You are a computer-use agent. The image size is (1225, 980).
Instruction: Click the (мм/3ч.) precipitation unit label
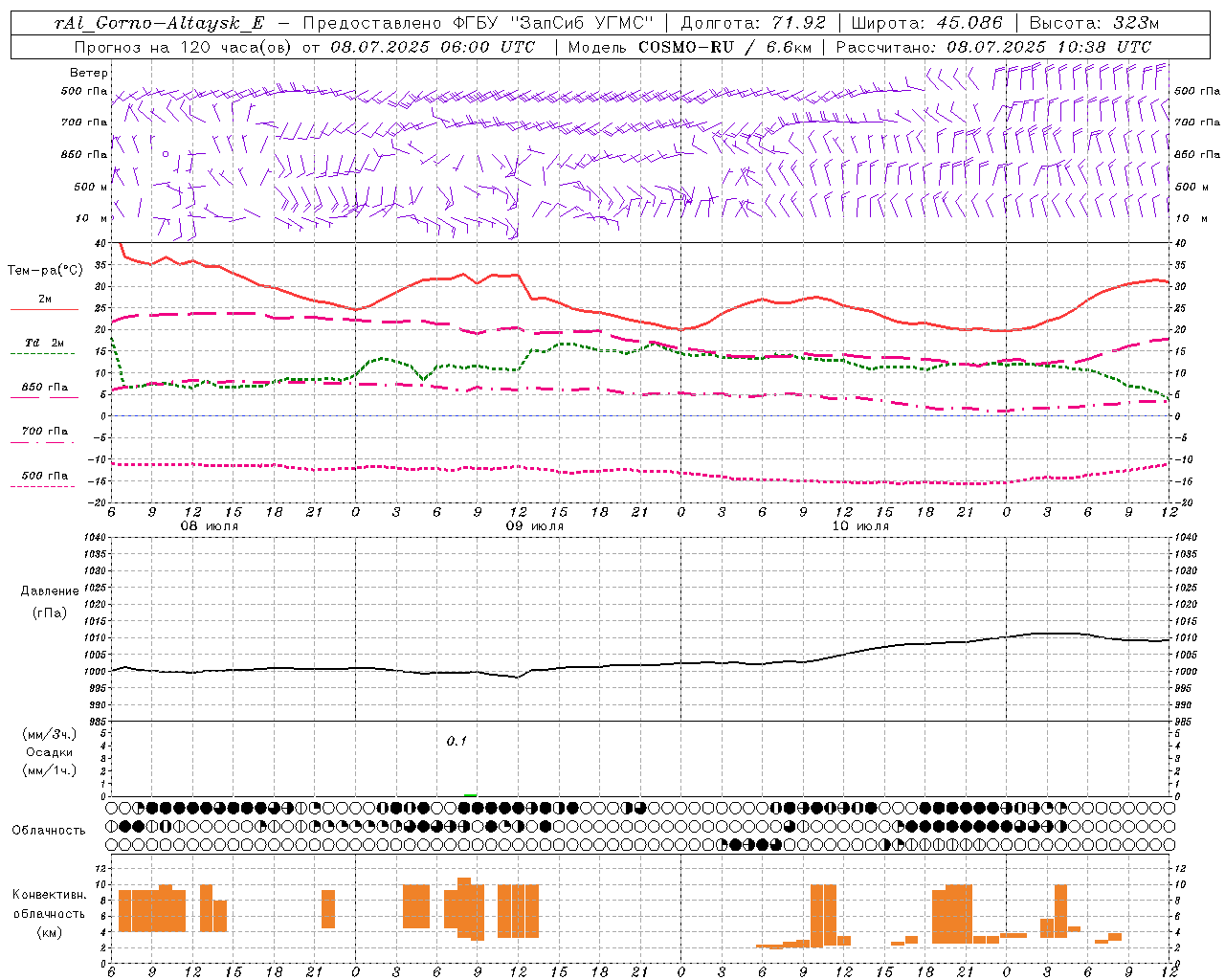50,734
